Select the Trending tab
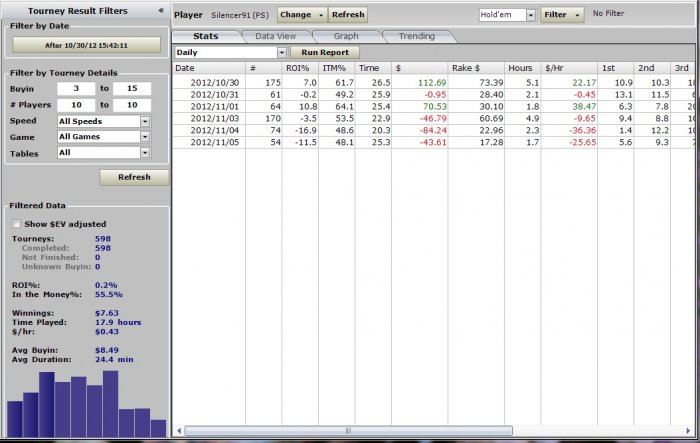This screenshot has width=700, height=443. coord(416,36)
